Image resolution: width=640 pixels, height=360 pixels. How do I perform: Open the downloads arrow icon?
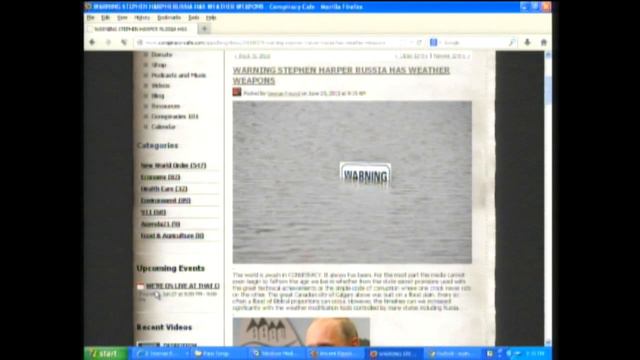pos(527,42)
